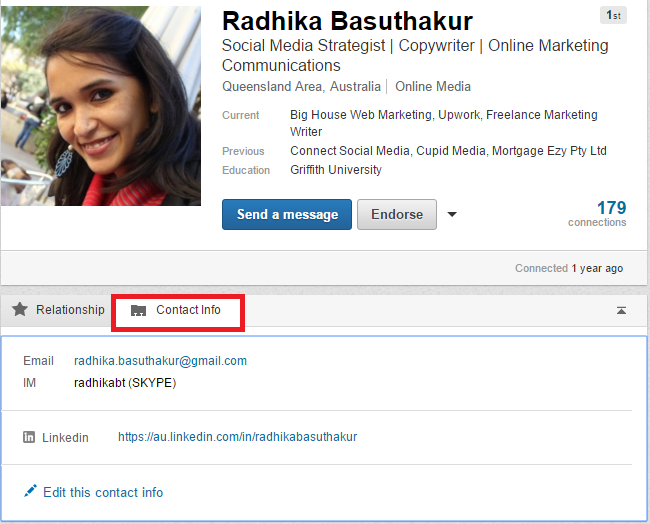Click the name Radhika Basuthakur heading
The width and height of the screenshot is (650, 524).
point(347,21)
